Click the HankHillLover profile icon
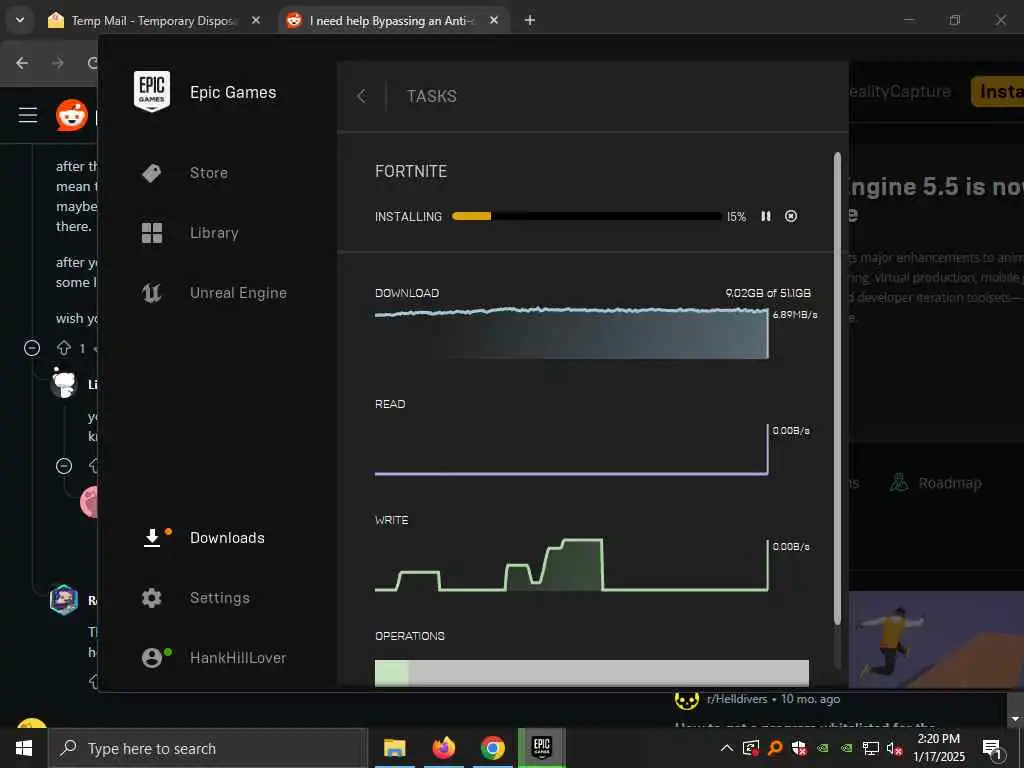Image resolution: width=1024 pixels, height=768 pixels. (152, 658)
